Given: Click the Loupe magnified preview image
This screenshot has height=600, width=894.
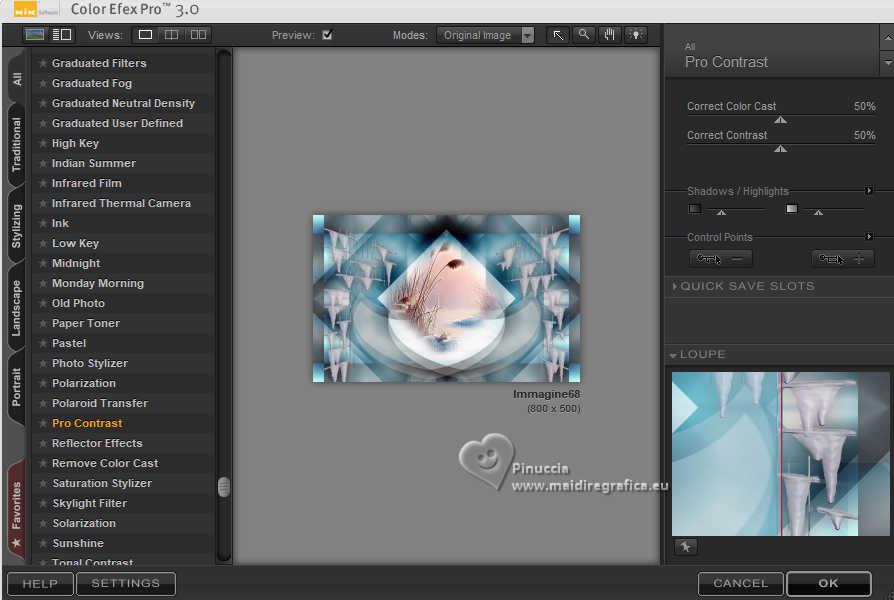Looking at the screenshot, I should click(780, 454).
